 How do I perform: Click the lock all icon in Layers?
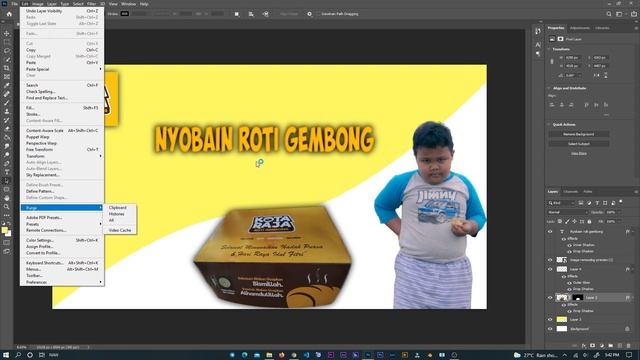589,222
